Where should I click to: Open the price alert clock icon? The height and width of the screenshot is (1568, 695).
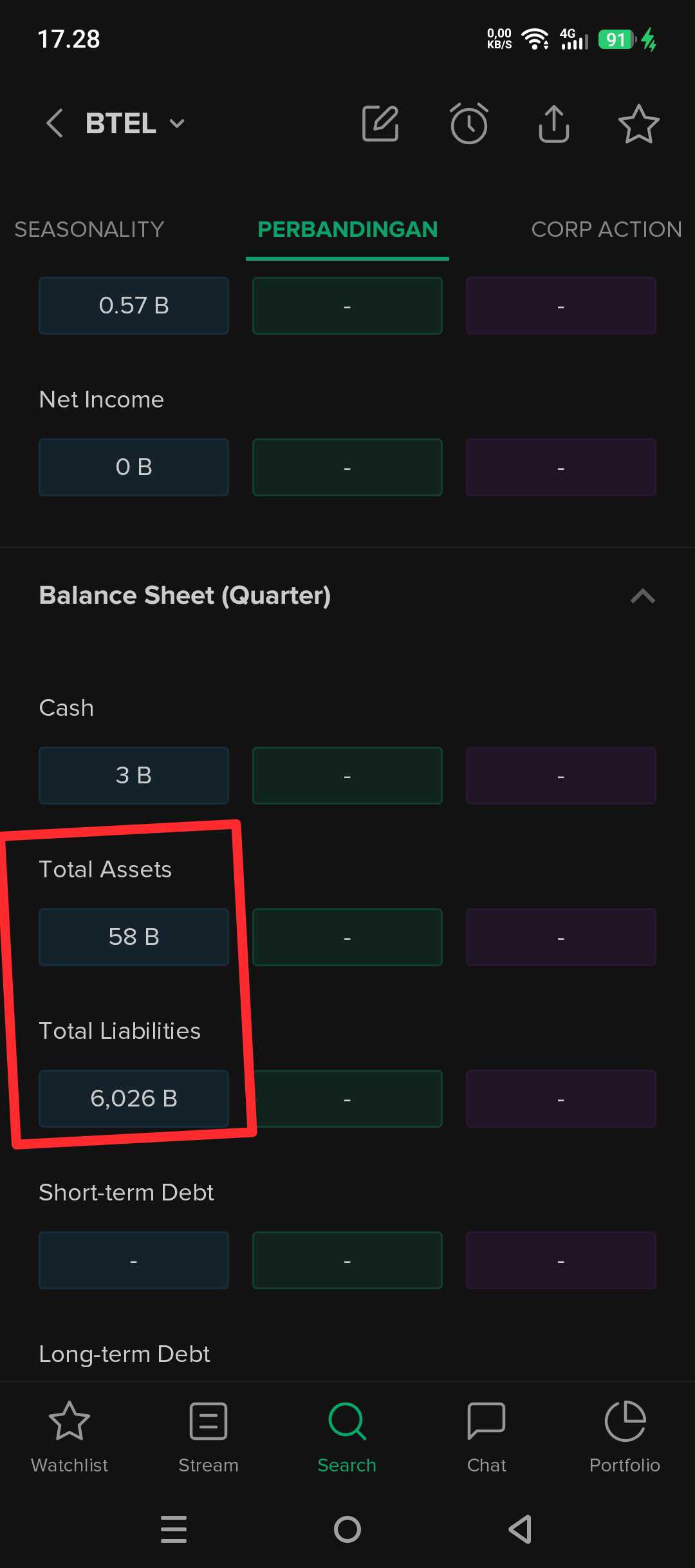tap(468, 123)
